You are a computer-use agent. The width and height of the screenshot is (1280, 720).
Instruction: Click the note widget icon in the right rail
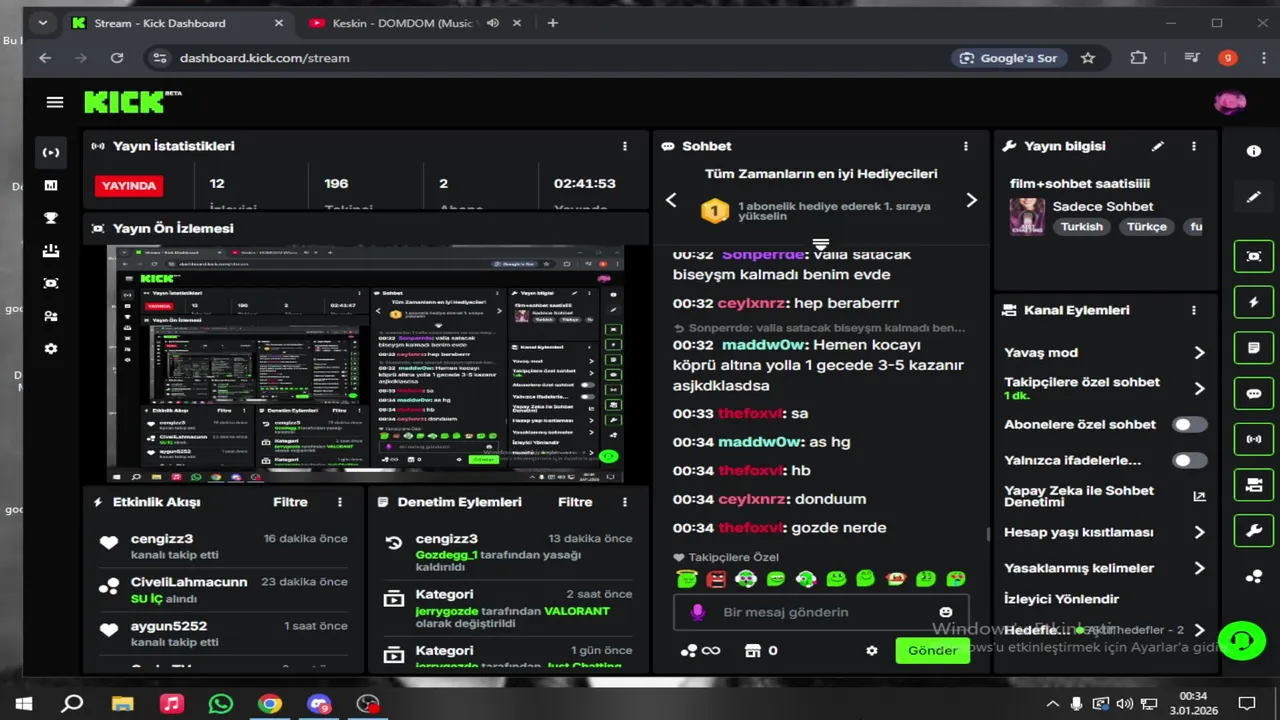[1254, 348]
